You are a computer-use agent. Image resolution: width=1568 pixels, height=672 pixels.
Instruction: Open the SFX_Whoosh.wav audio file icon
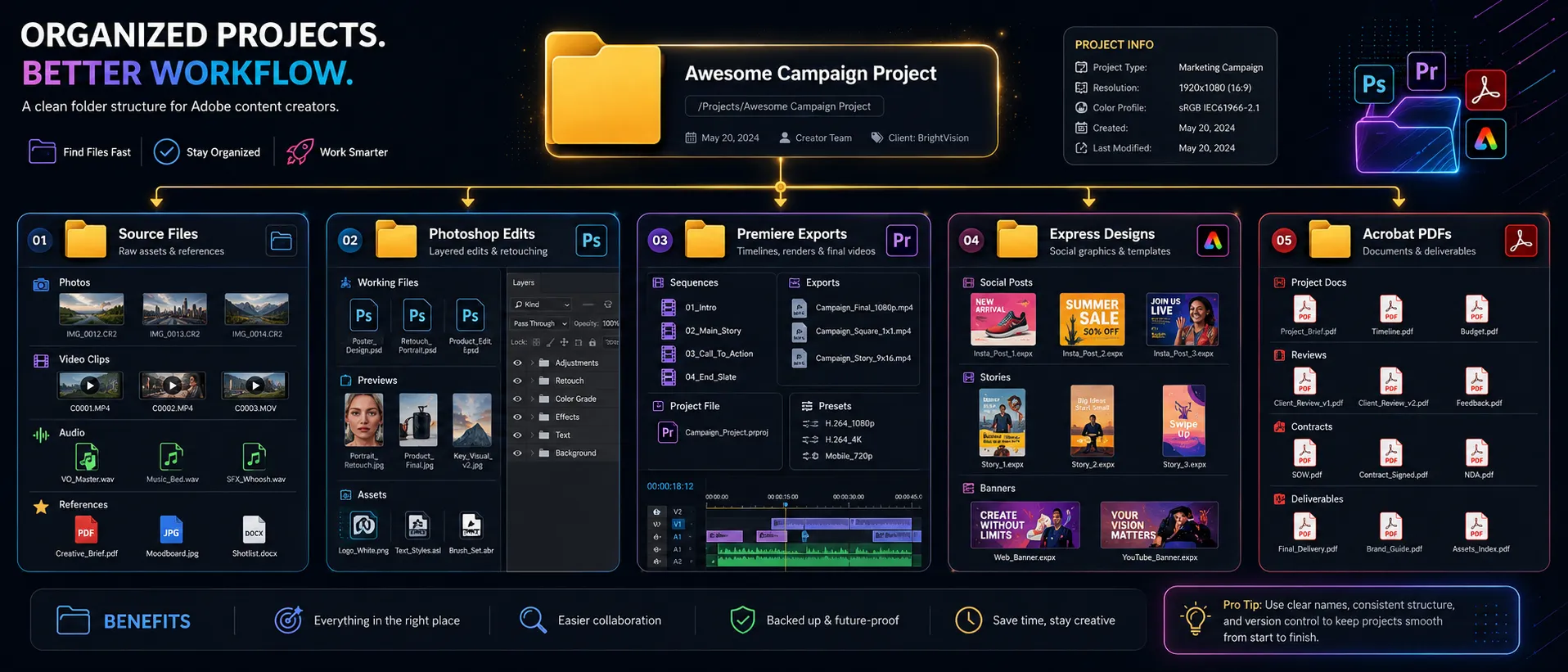tap(255, 457)
